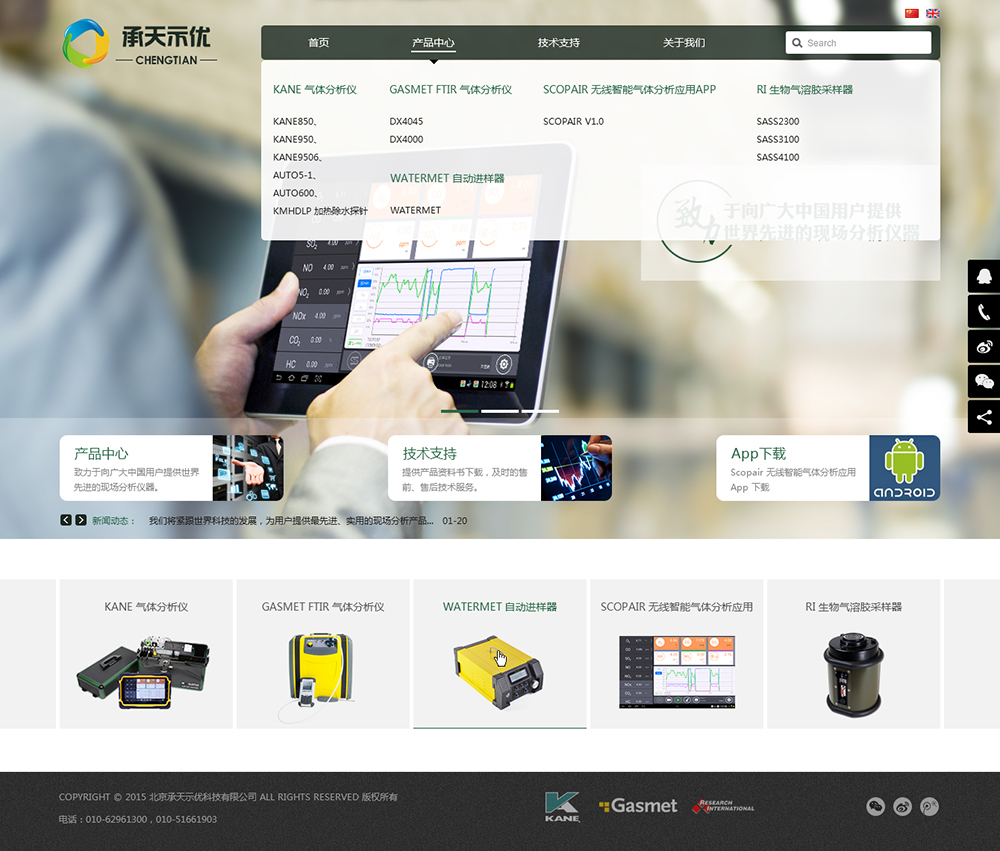Image resolution: width=1000 pixels, height=851 pixels.
Task: Show the next news item with the right arrow
Action: (81, 520)
